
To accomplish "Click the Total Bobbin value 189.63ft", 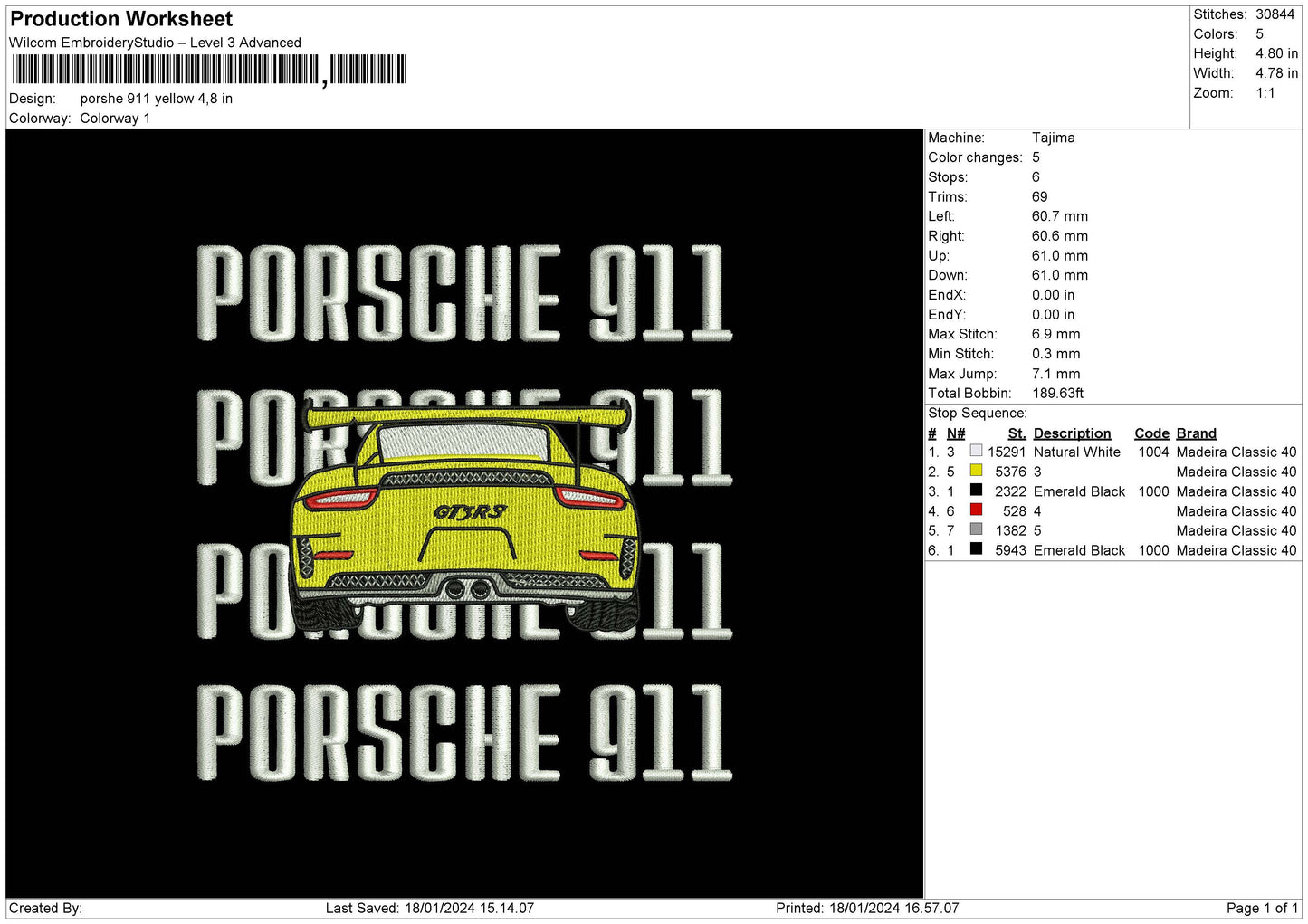I will pos(1057,394).
